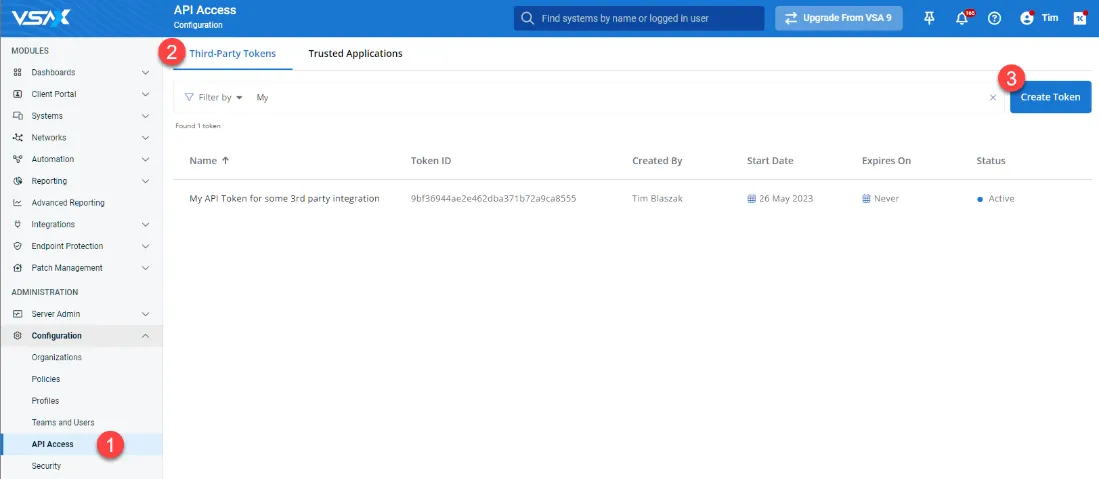1099x479 pixels.
Task: Click the help question mark icon
Action: 994,18
